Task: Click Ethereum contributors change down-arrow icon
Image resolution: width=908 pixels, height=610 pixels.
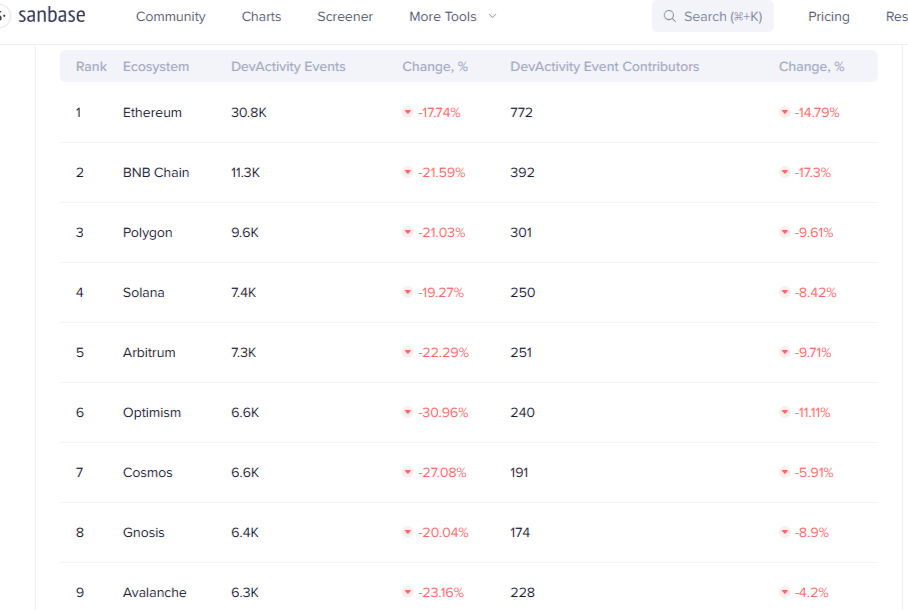Action: tap(785, 112)
